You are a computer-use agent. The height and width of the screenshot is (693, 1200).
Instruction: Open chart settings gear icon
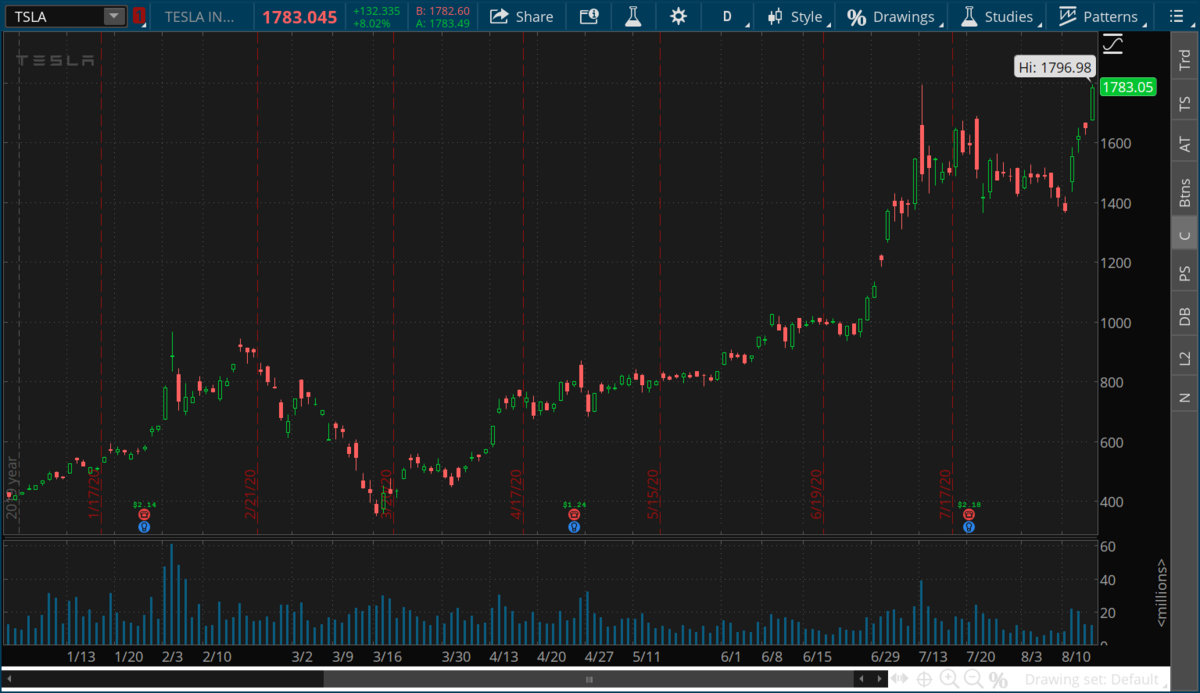[679, 16]
